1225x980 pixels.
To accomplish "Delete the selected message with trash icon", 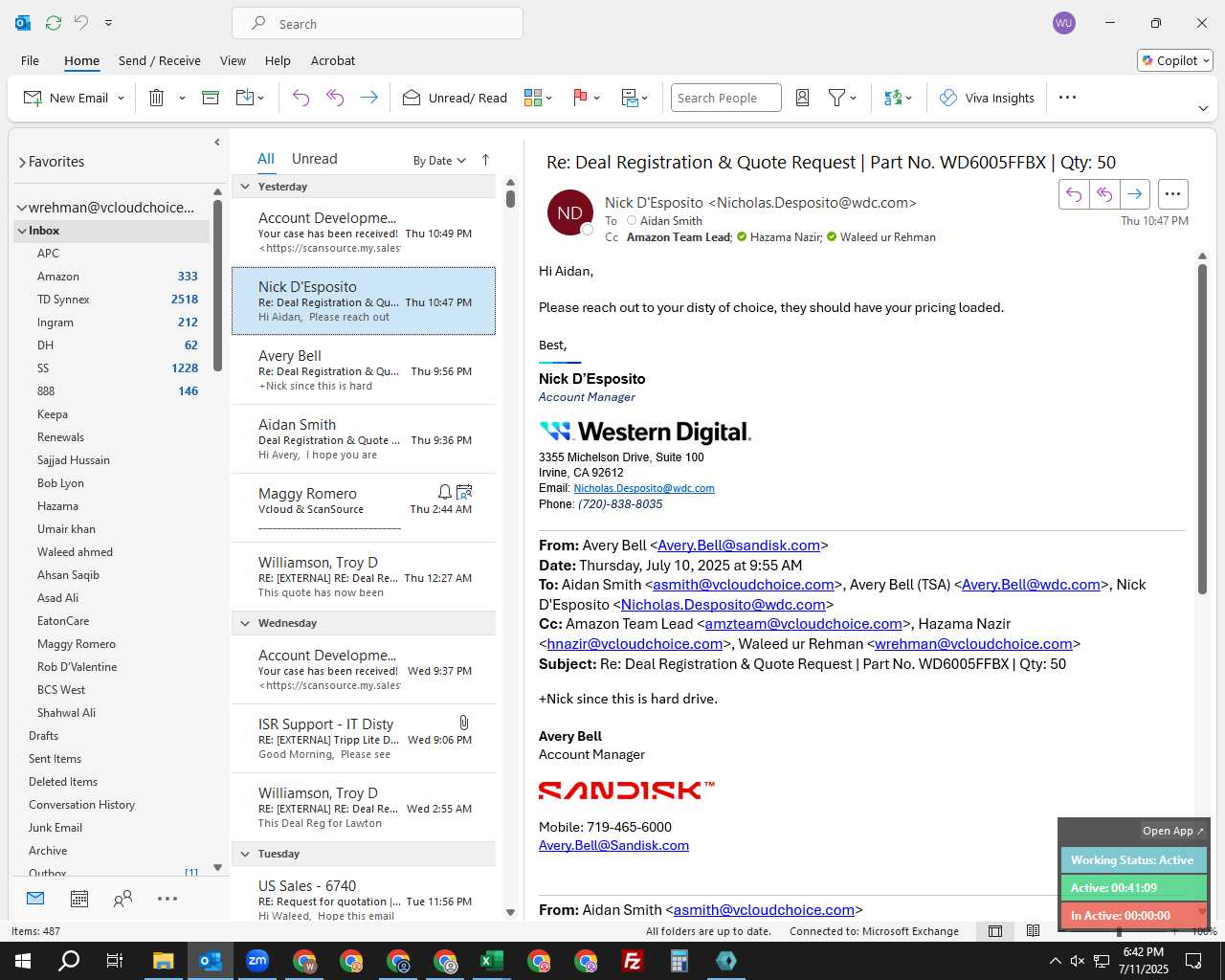I will click(157, 98).
